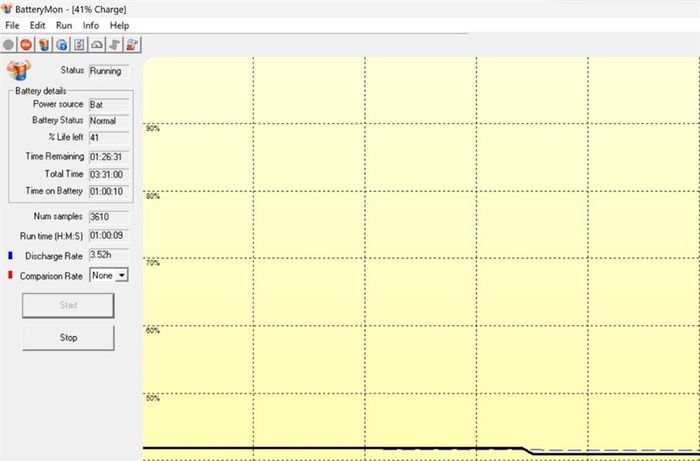This screenshot has height=461, width=700.
Task: Click the gray arrow toolbar icon
Action: (114, 44)
